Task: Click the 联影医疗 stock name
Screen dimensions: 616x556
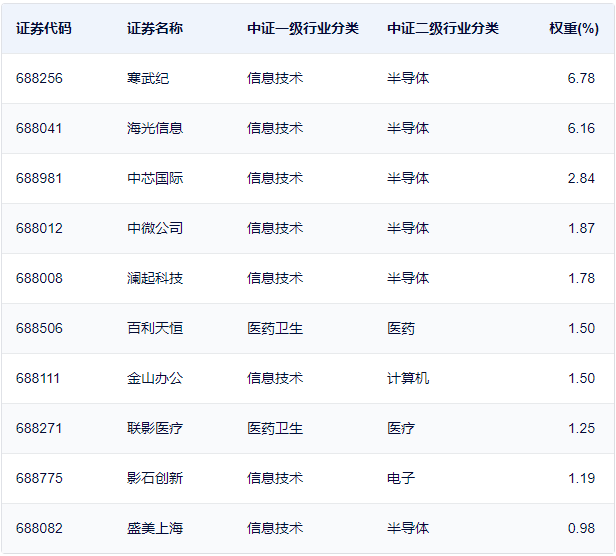Action: coord(155,428)
